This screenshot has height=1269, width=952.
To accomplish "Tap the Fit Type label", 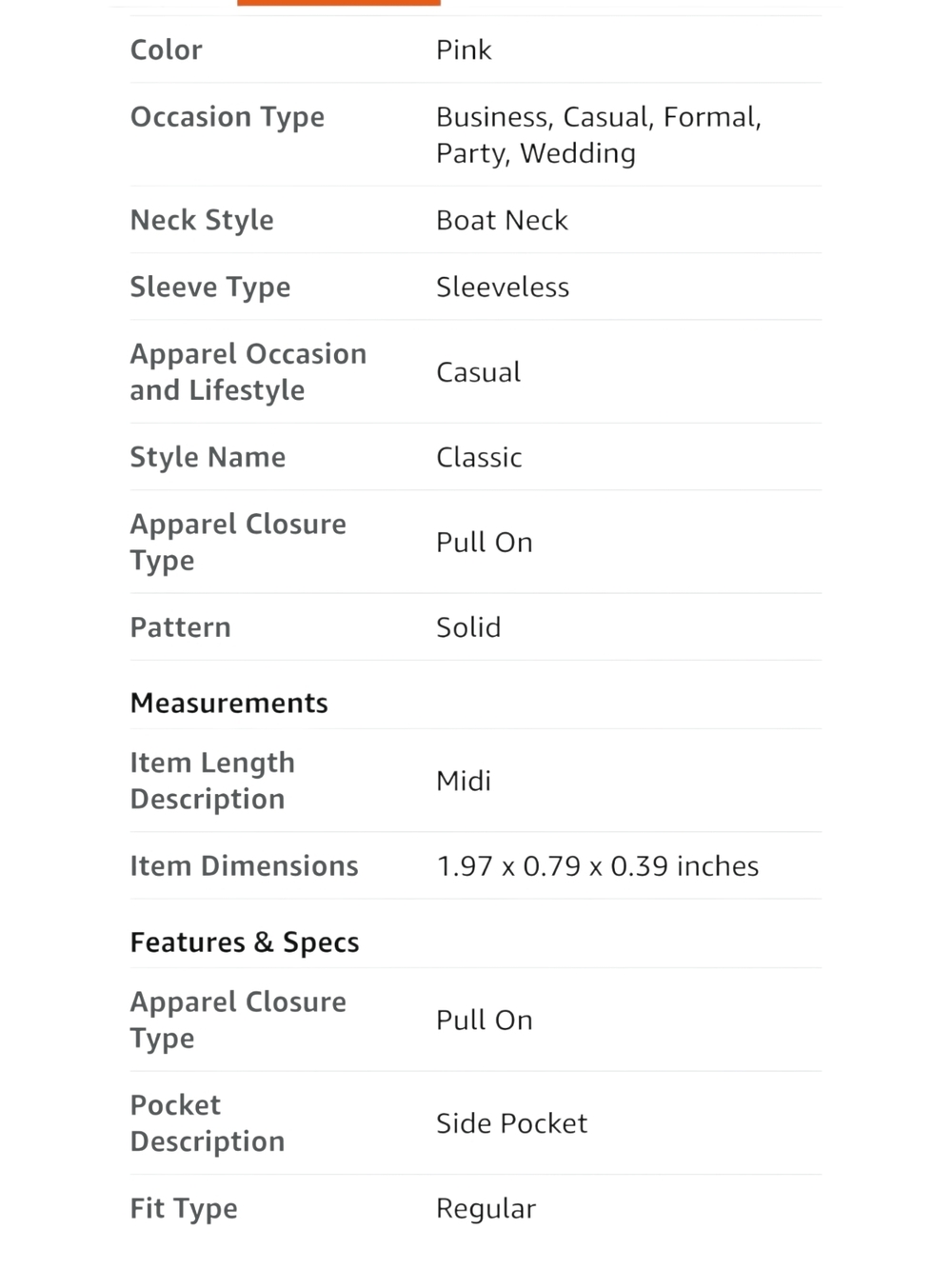I will (x=184, y=1209).
